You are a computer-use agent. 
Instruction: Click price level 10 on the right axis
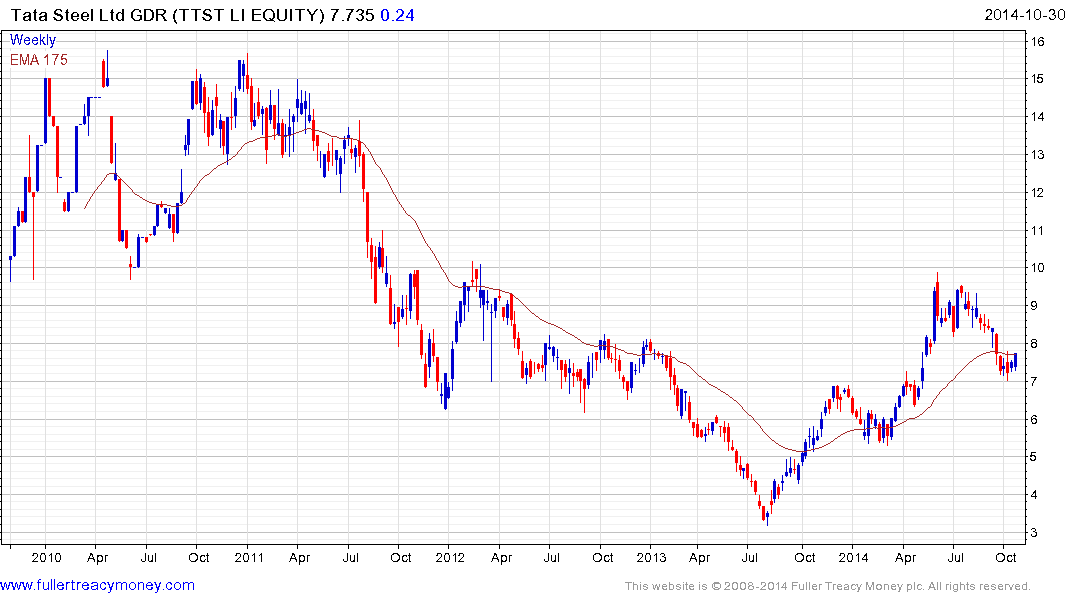click(x=1037, y=268)
